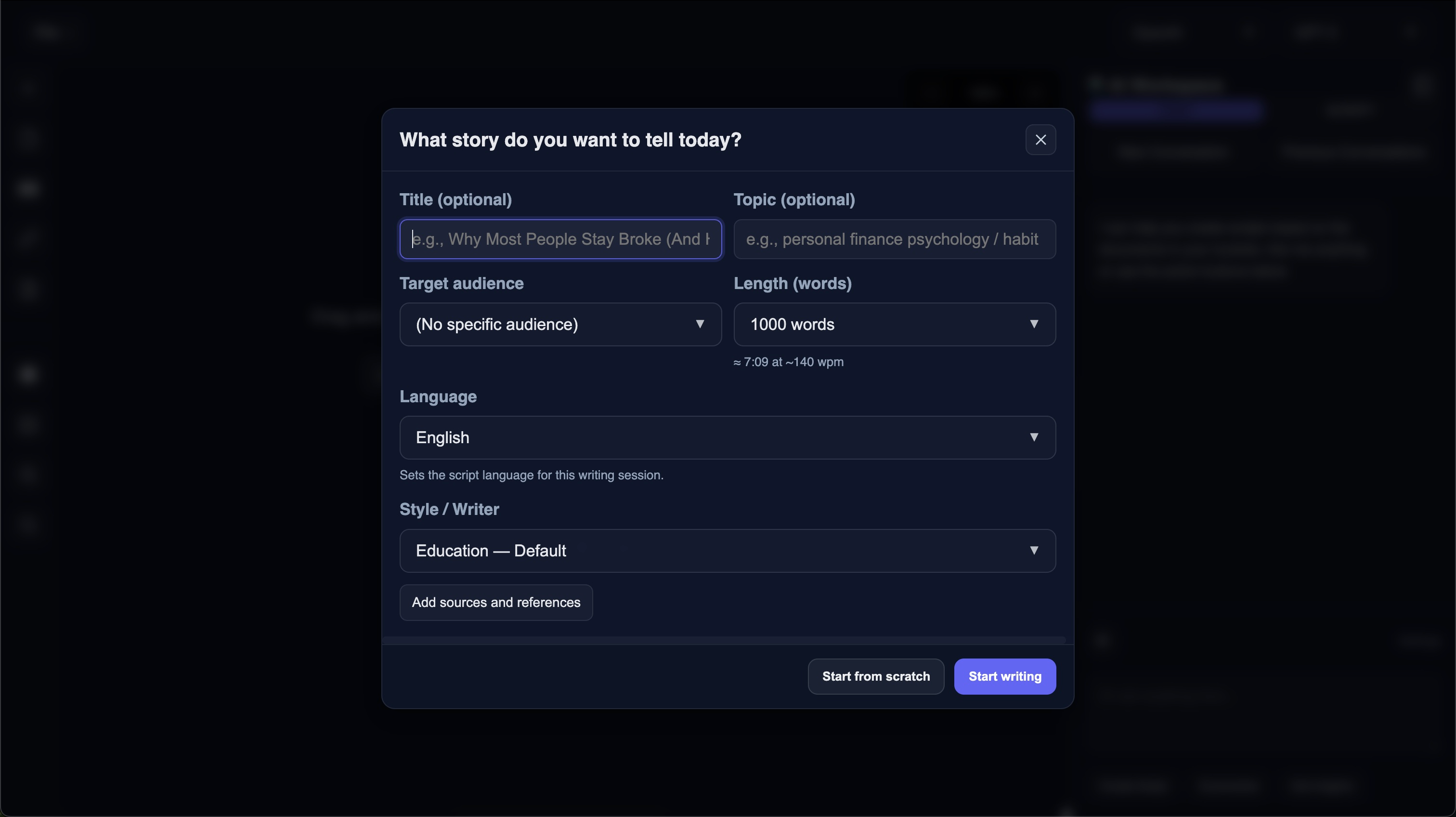Click the bottom icon in the left sidebar

tap(28, 525)
